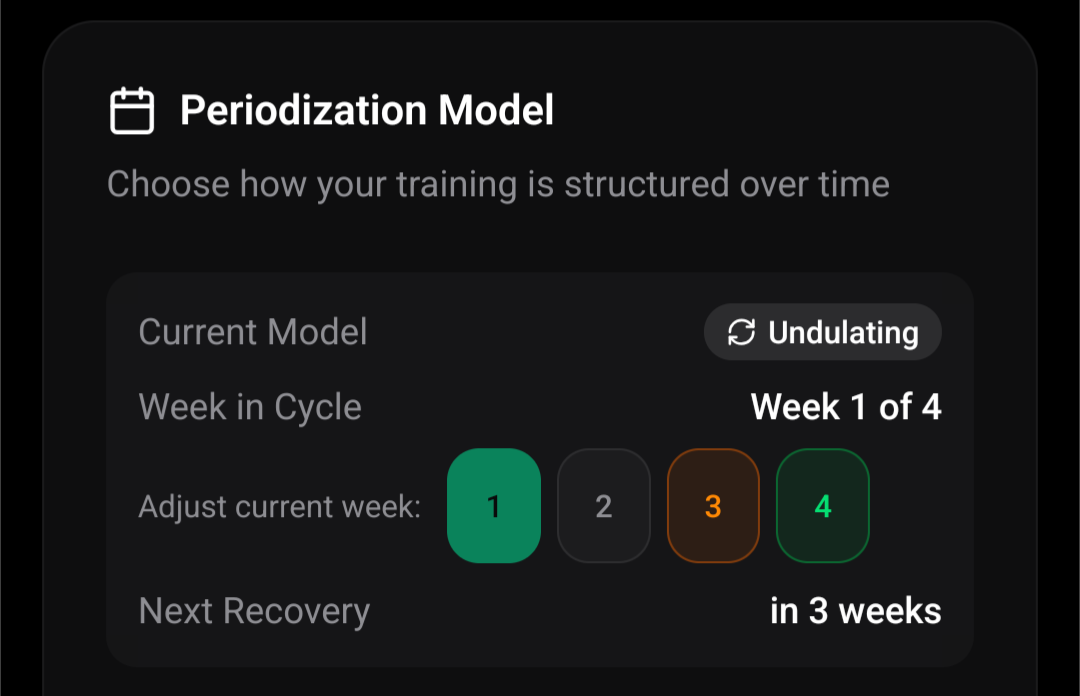Click the 'Choose how your training is structured' subtitle

498,184
